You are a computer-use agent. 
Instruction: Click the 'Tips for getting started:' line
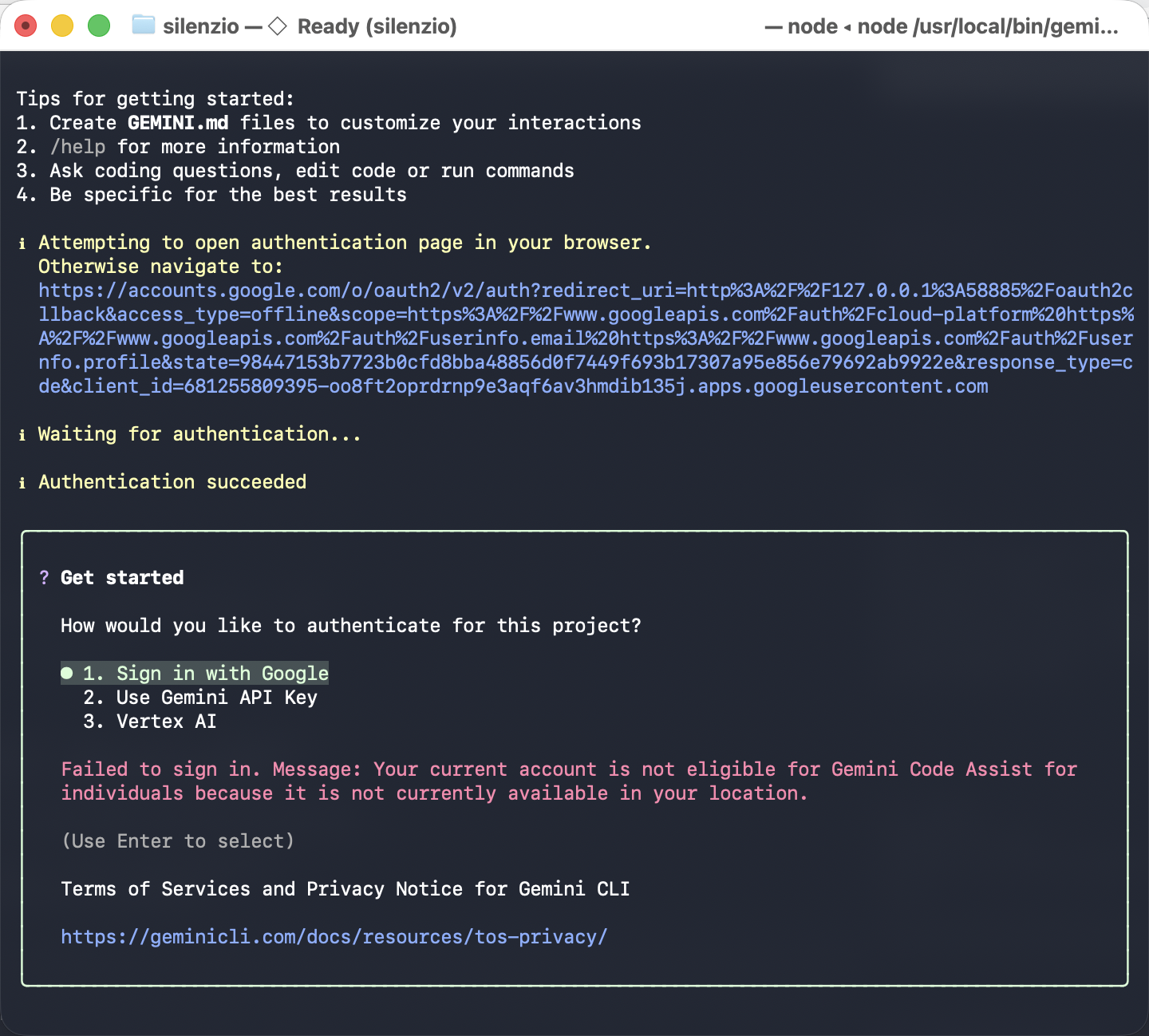pyautogui.click(x=156, y=99)
